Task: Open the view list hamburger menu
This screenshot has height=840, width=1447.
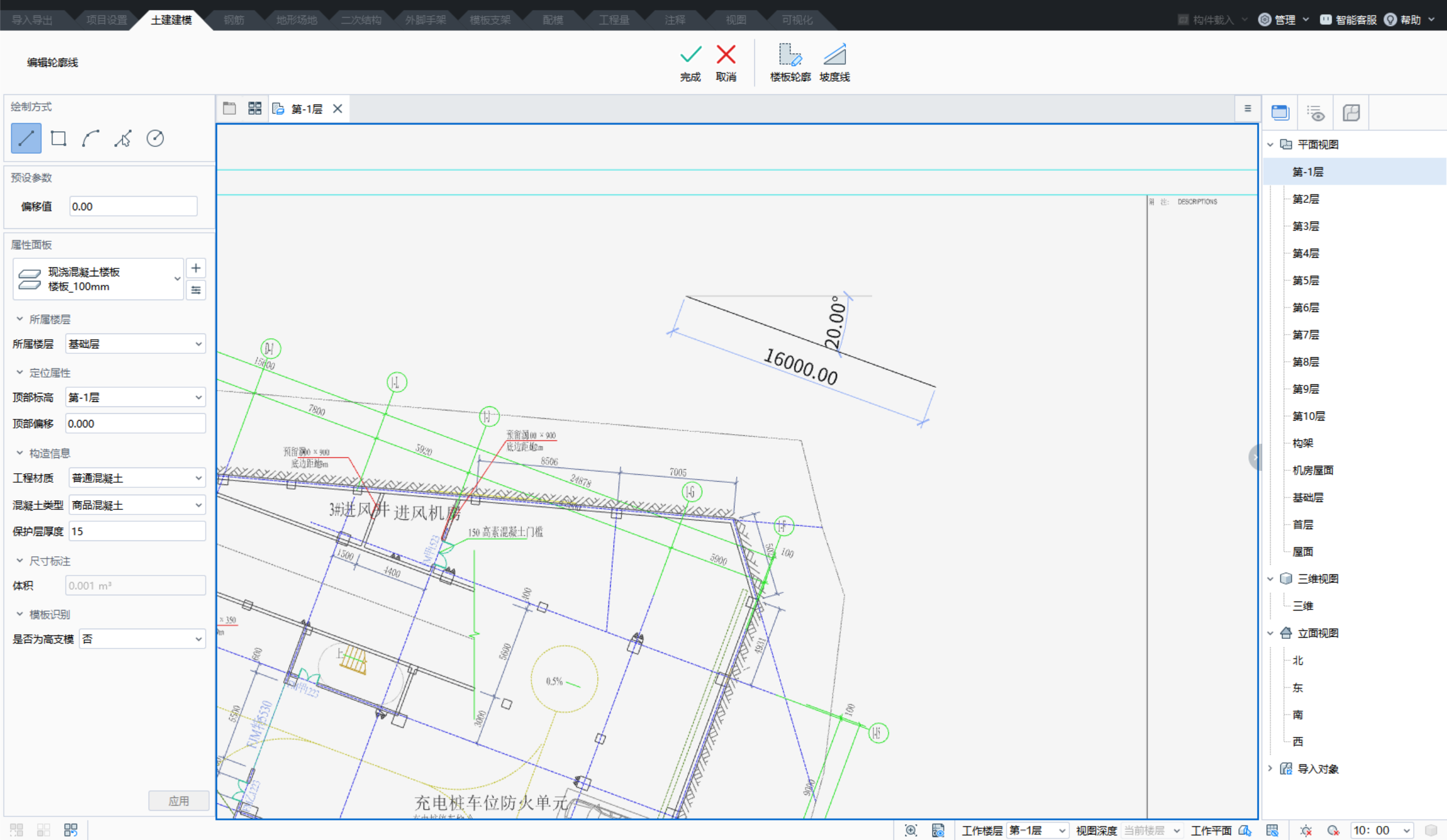Action: click(1248, 109)
